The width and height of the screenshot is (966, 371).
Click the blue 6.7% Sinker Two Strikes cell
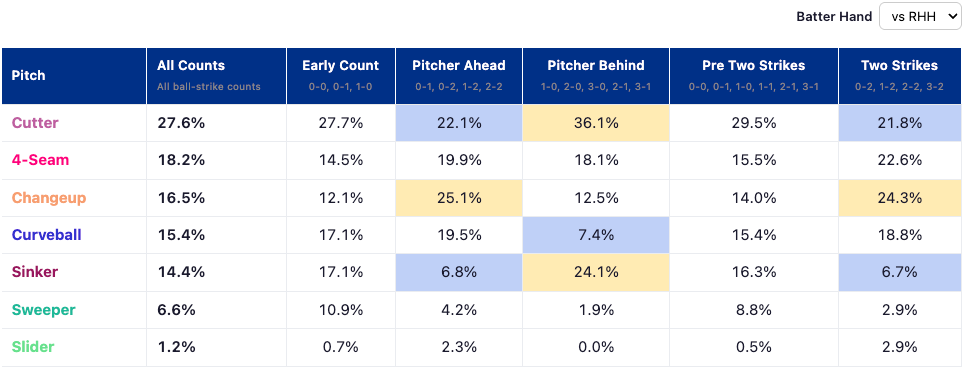899,272
